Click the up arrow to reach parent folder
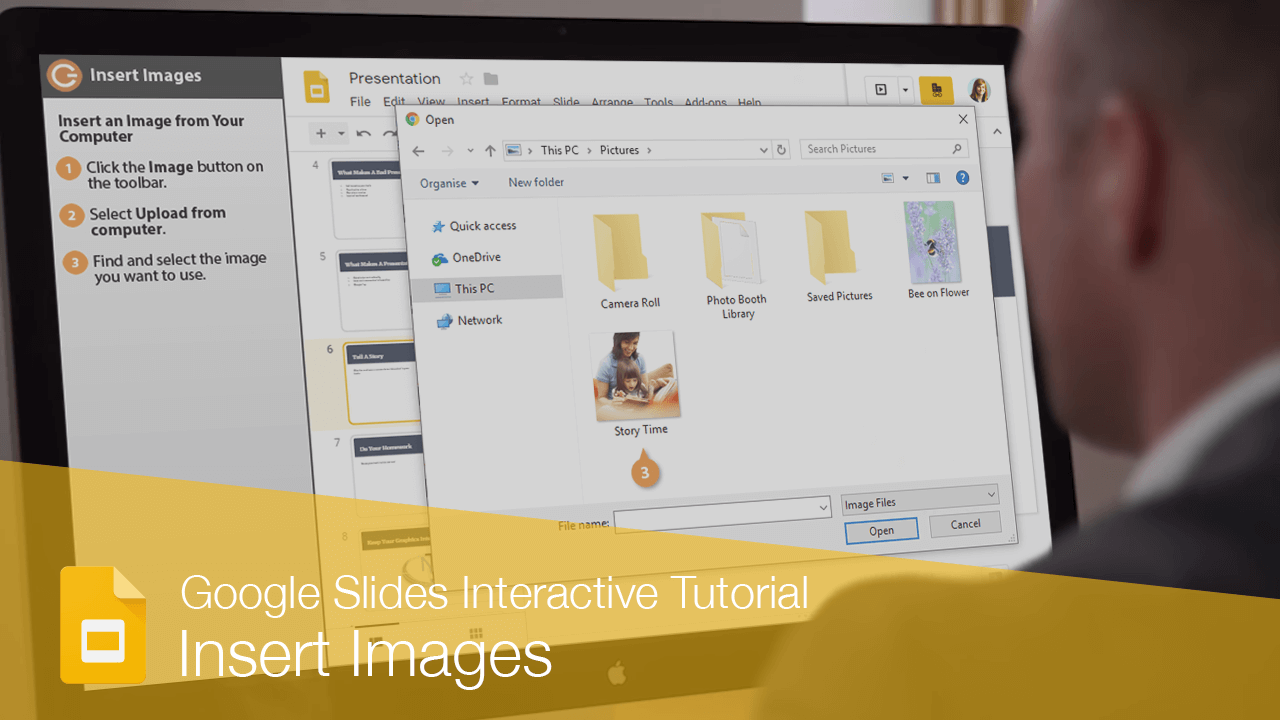1280x720 pixels. (489, 150)
